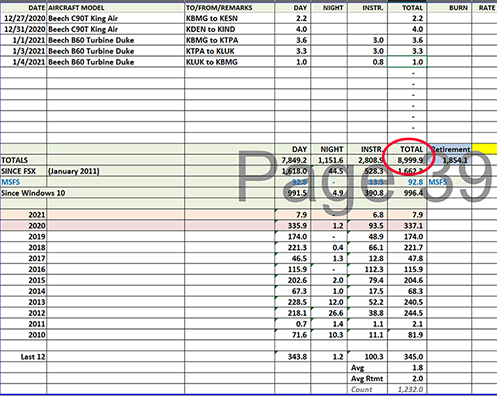Select the 2010 total 81.9 cell
Viewport: 497px width, 396px height.
click(x=407, y=335)
